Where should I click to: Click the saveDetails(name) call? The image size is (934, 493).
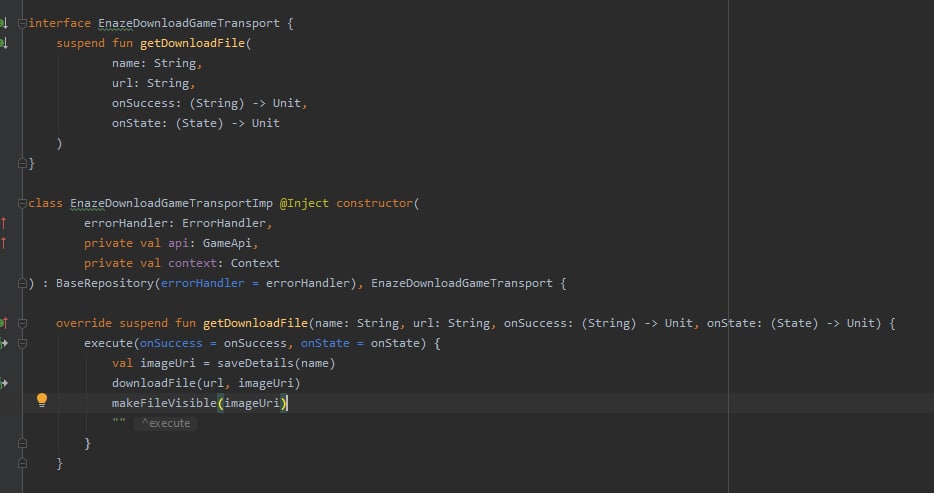276,363
